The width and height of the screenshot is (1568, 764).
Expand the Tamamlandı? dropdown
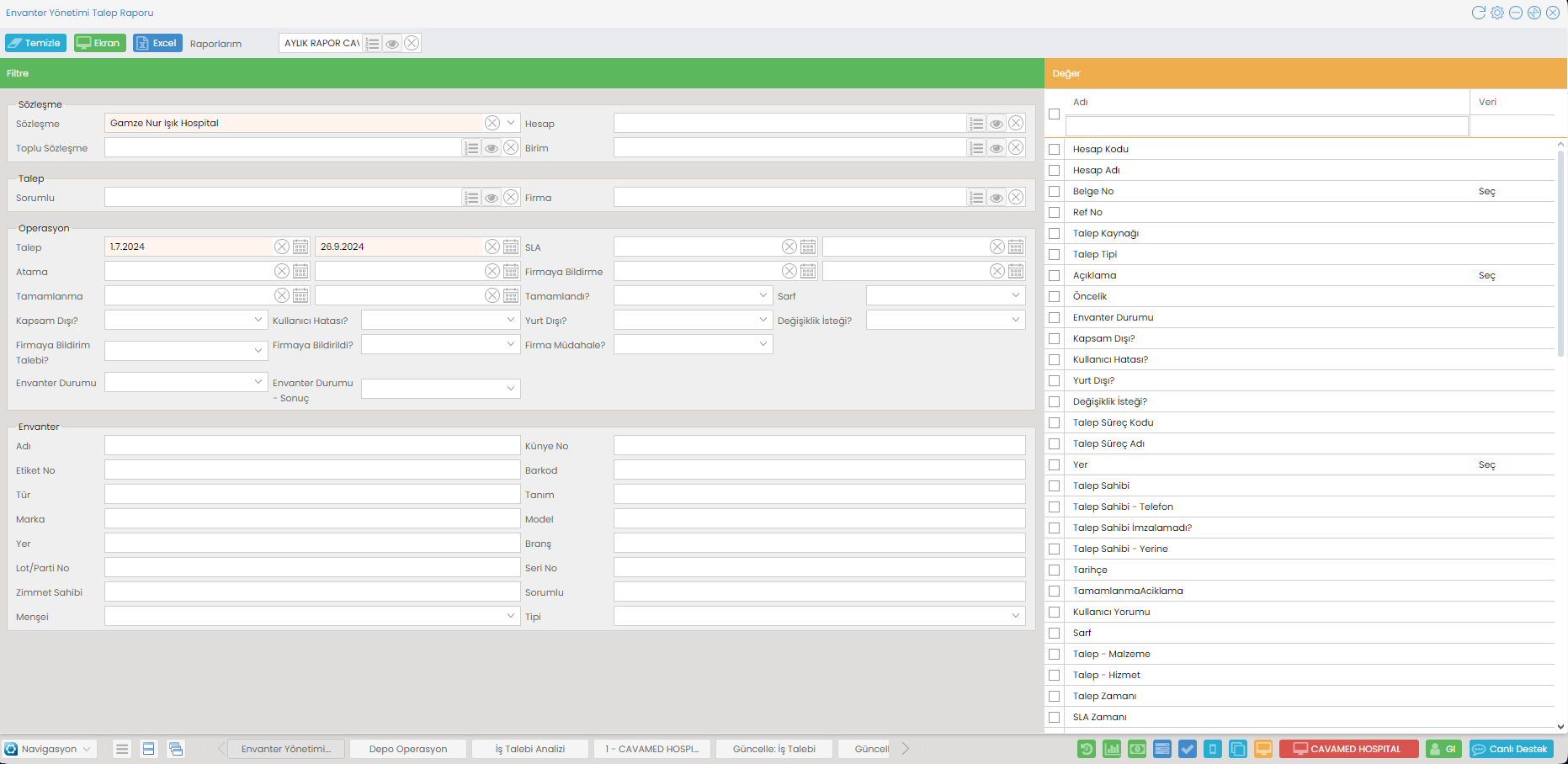[763, 295]
